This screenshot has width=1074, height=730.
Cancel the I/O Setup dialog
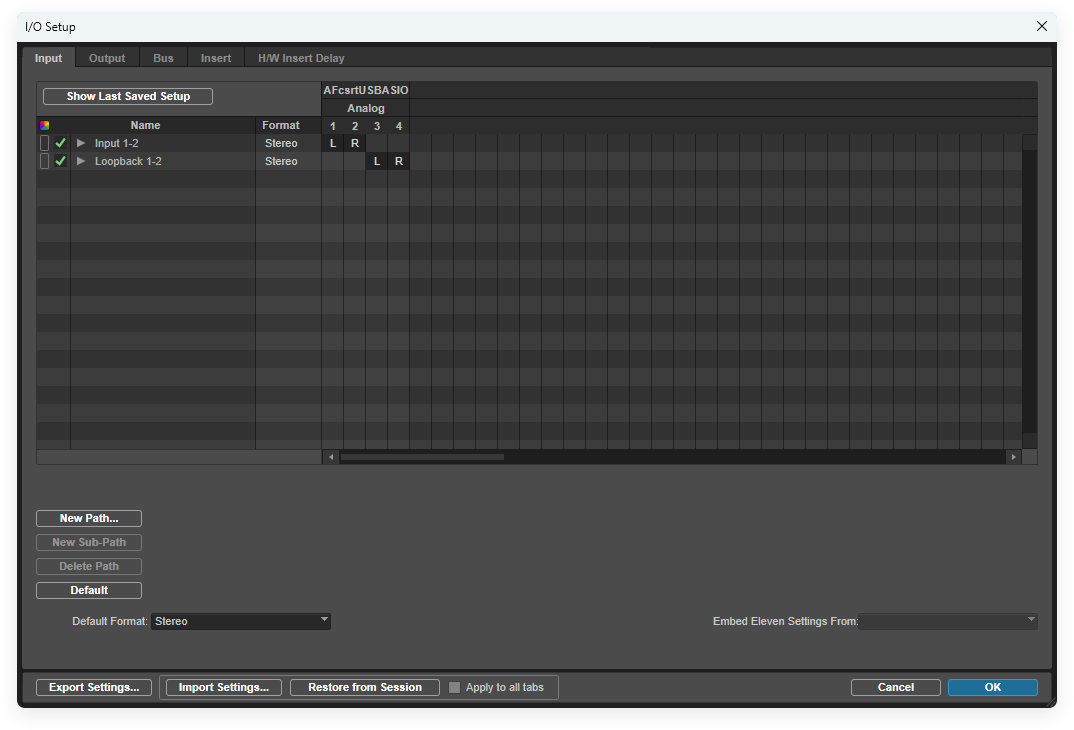(896, 688)
